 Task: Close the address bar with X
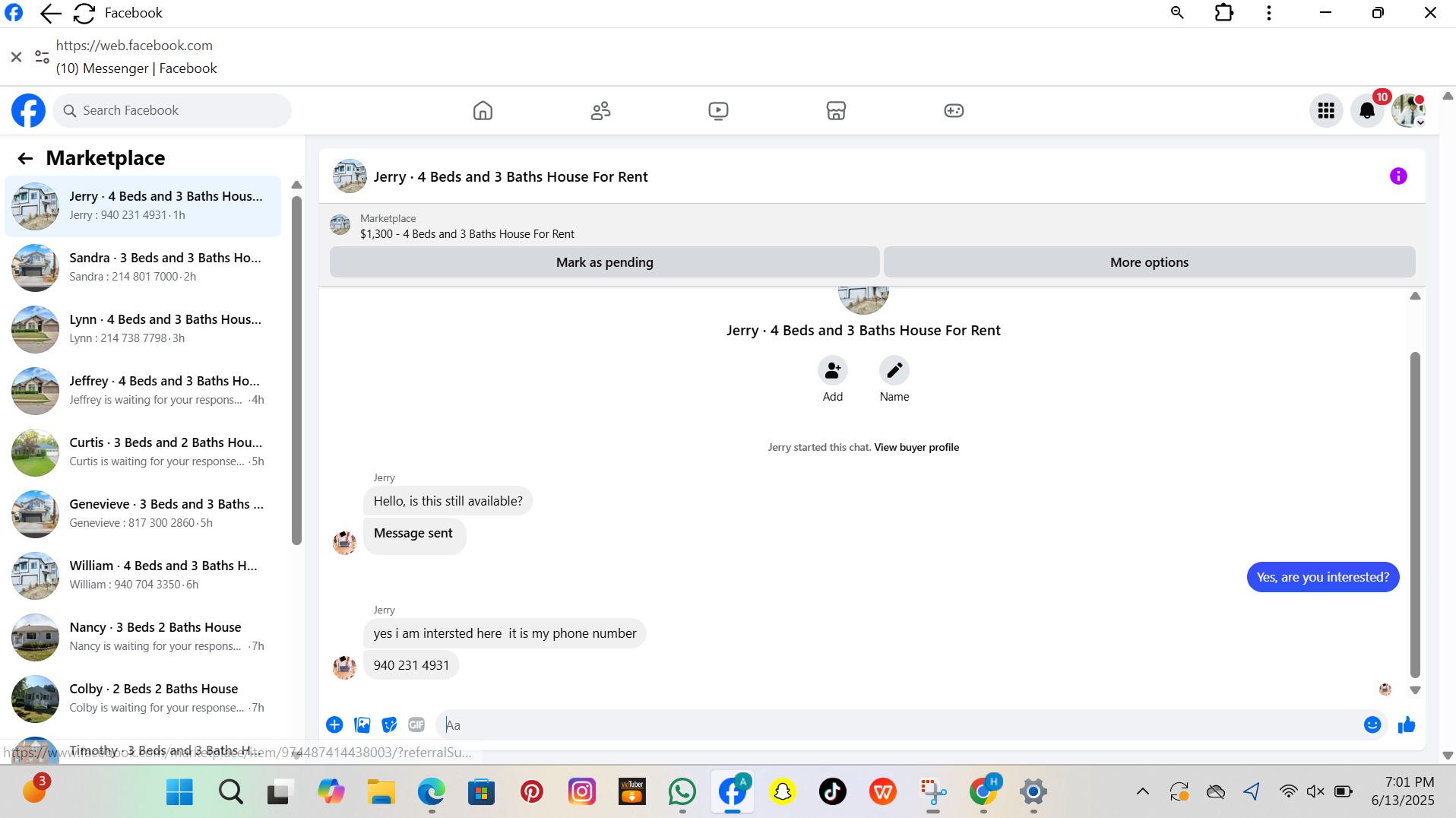(16, 57)
